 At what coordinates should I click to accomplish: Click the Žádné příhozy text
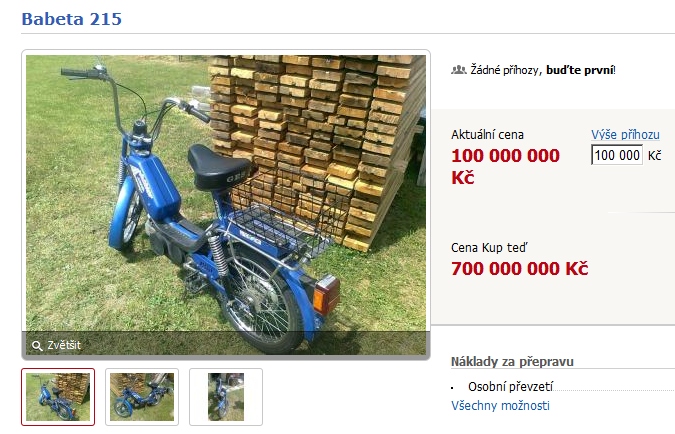pyautogui.click(x=505, y=70)
